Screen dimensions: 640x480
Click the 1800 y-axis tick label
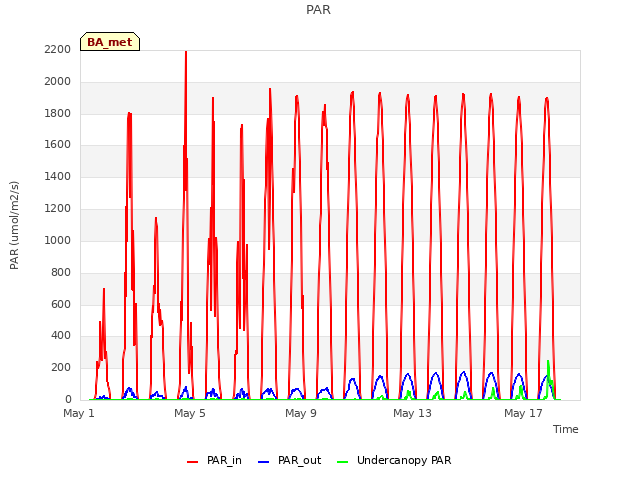tap(58, 113)
